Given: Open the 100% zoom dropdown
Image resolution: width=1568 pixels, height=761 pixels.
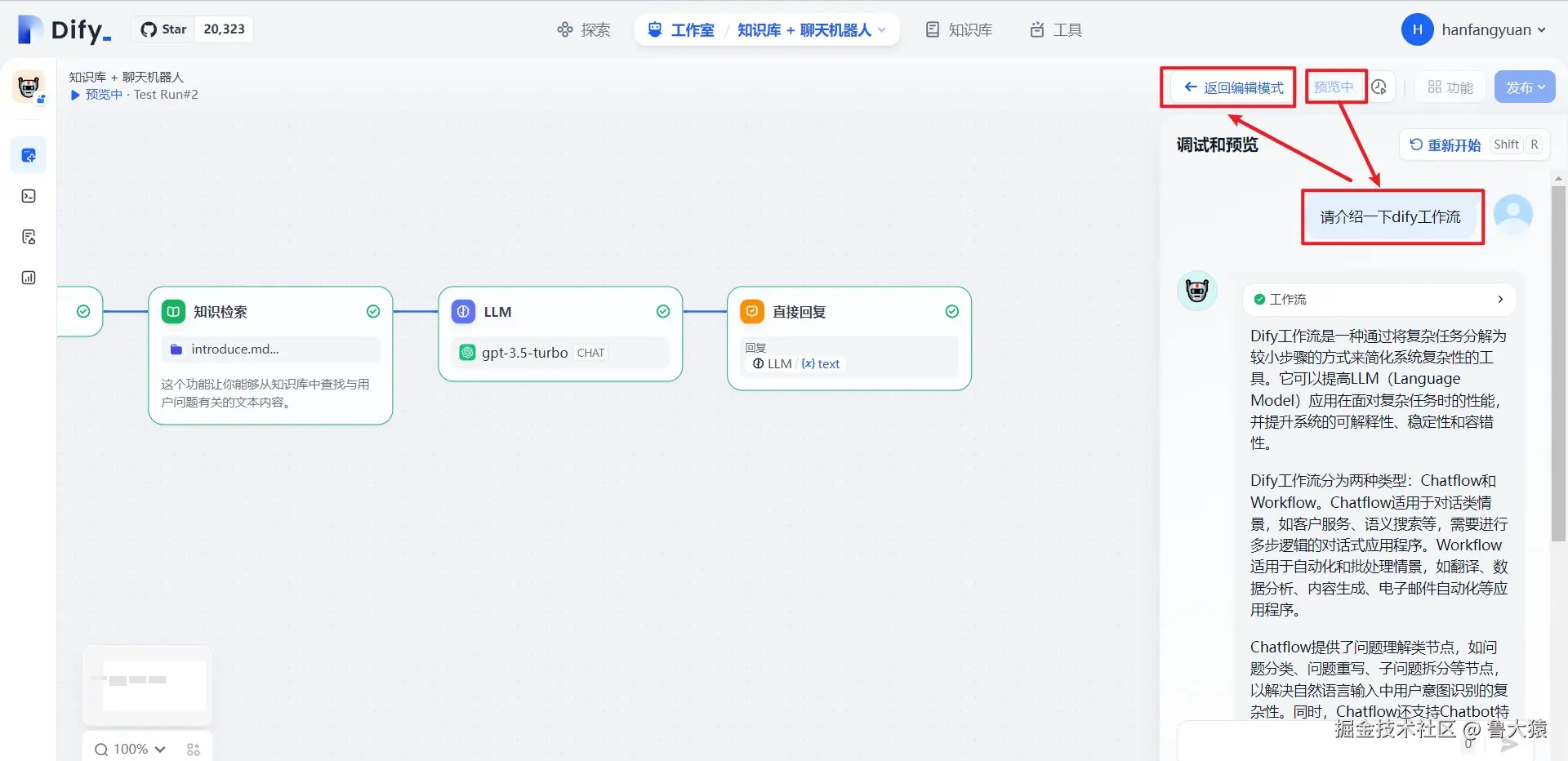Looking at the screenshot, I should pos(130,749).
